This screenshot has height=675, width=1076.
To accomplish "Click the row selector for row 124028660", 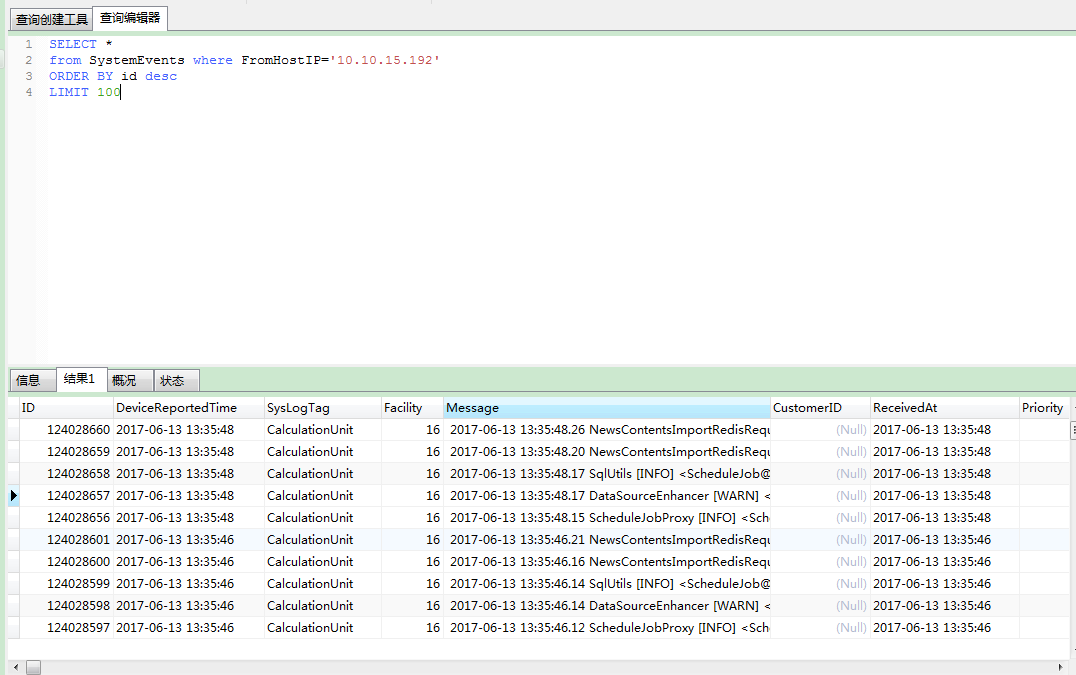I will (14, 429).
